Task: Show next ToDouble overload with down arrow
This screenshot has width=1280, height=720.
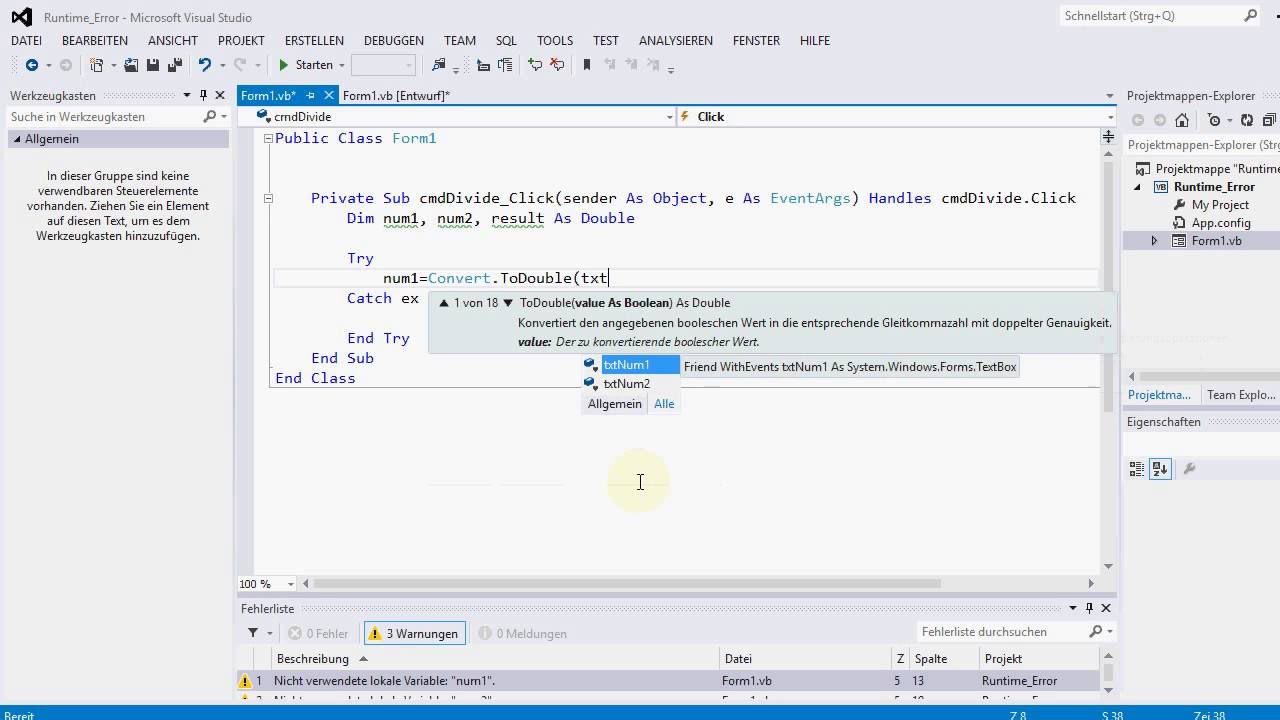Action: pos(508,303)
